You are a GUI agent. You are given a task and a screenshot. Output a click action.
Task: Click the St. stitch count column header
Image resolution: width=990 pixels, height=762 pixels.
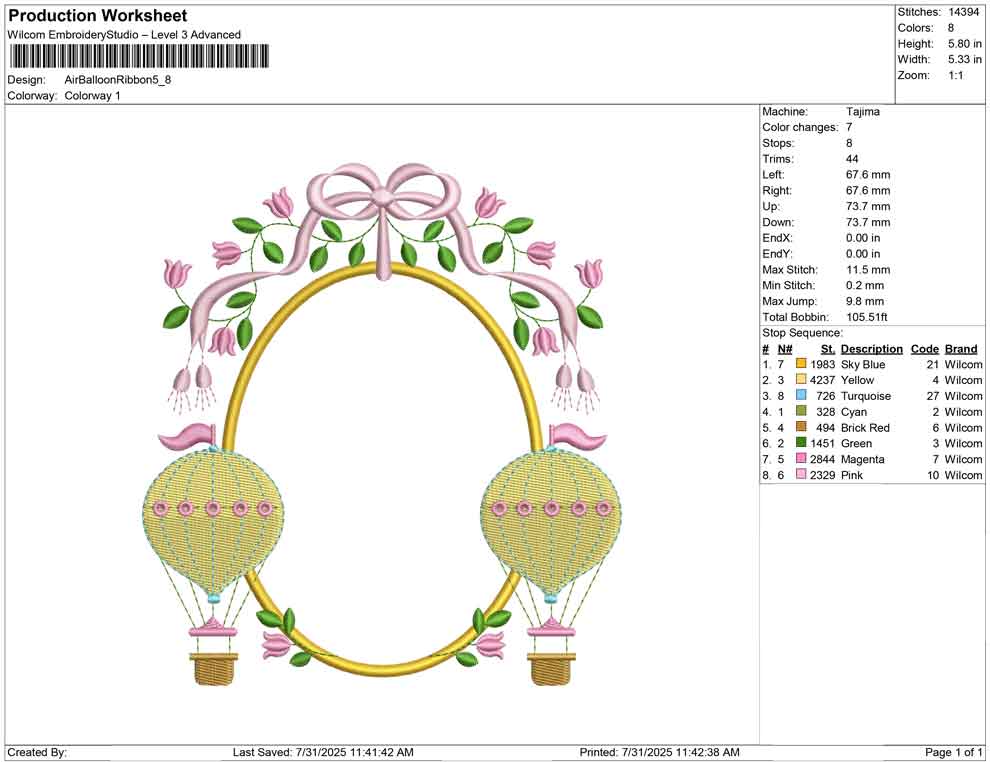[827, 349]
